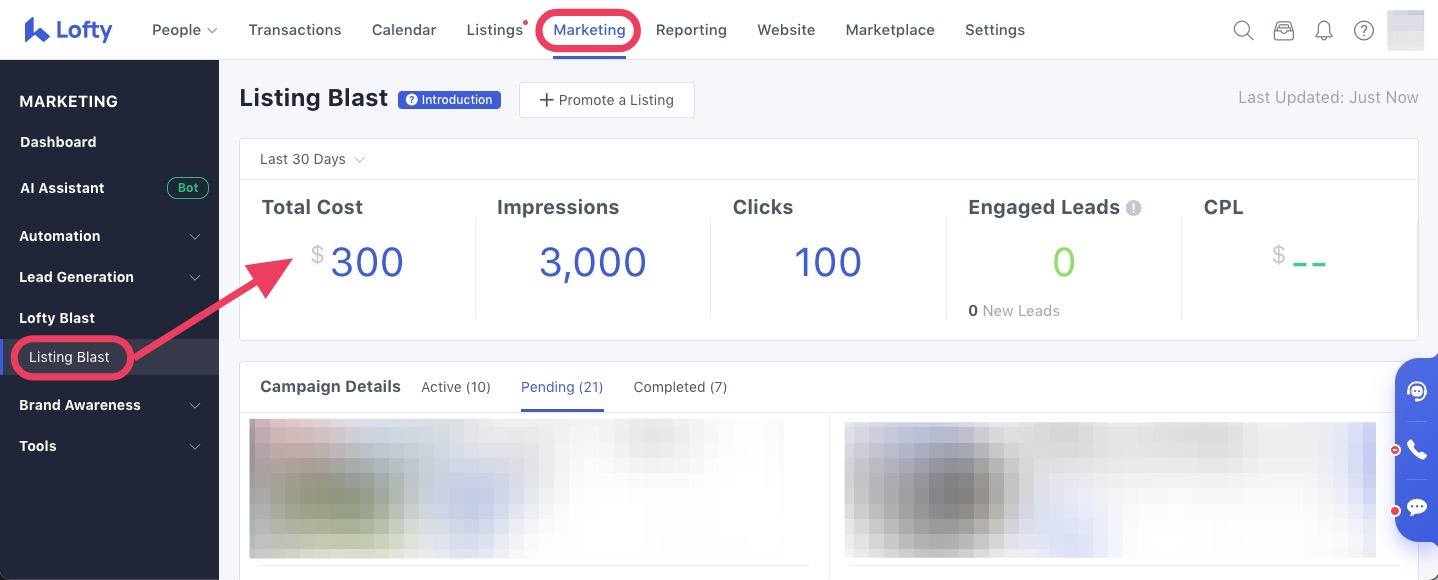The image size is (1438, 580).
Task: Open the first pending campaign thumbnail
Action: pos(516,488)
